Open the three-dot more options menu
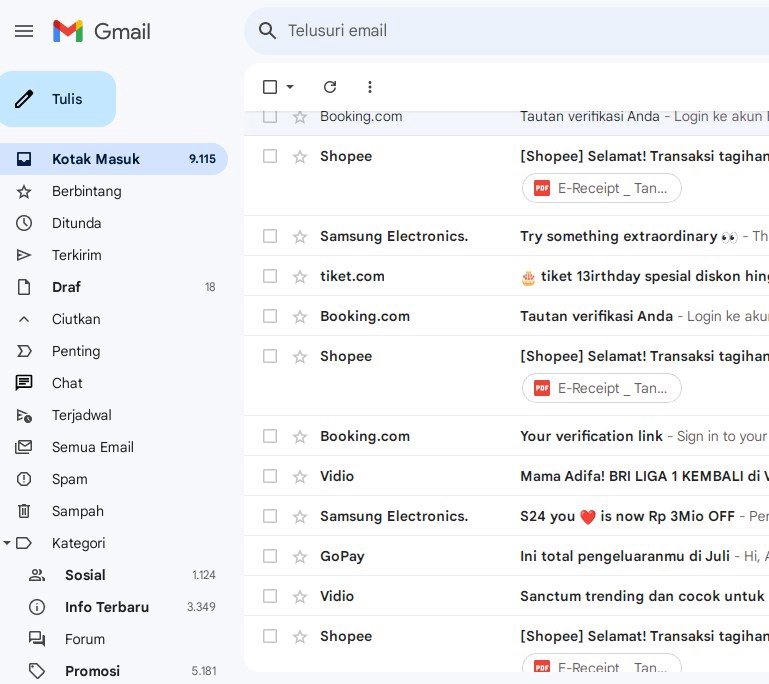The height and width of the screenshot is (684, 769). tap(370, 87)
